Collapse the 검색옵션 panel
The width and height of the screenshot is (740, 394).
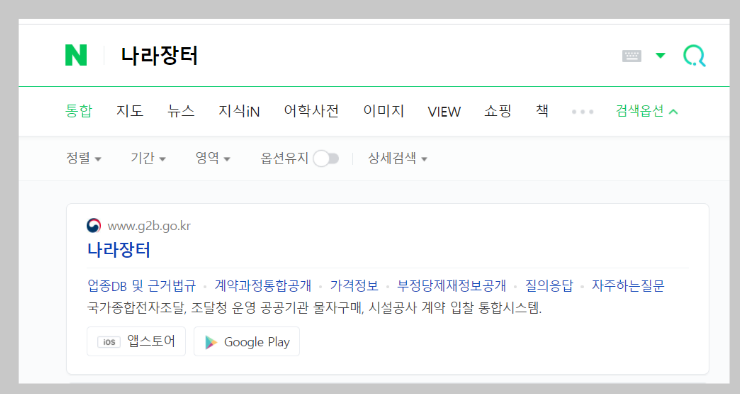pos(647,111)
